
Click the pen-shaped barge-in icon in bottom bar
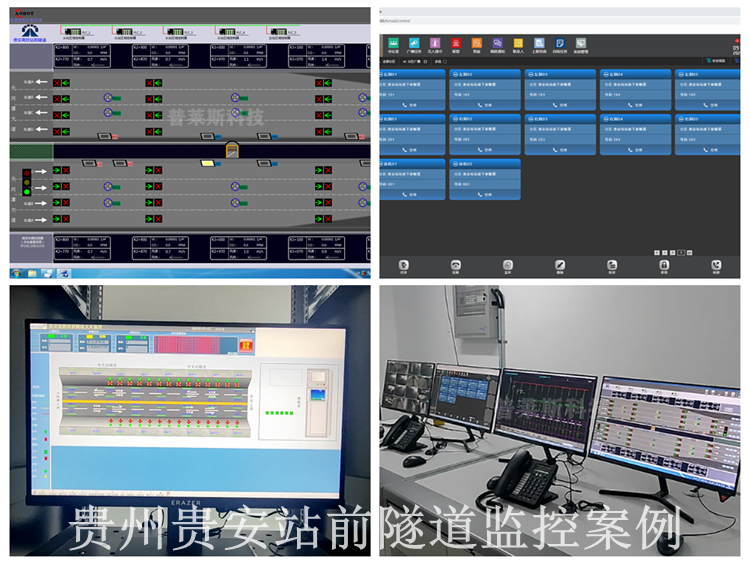pyautogui.click(x=560, y=265)
